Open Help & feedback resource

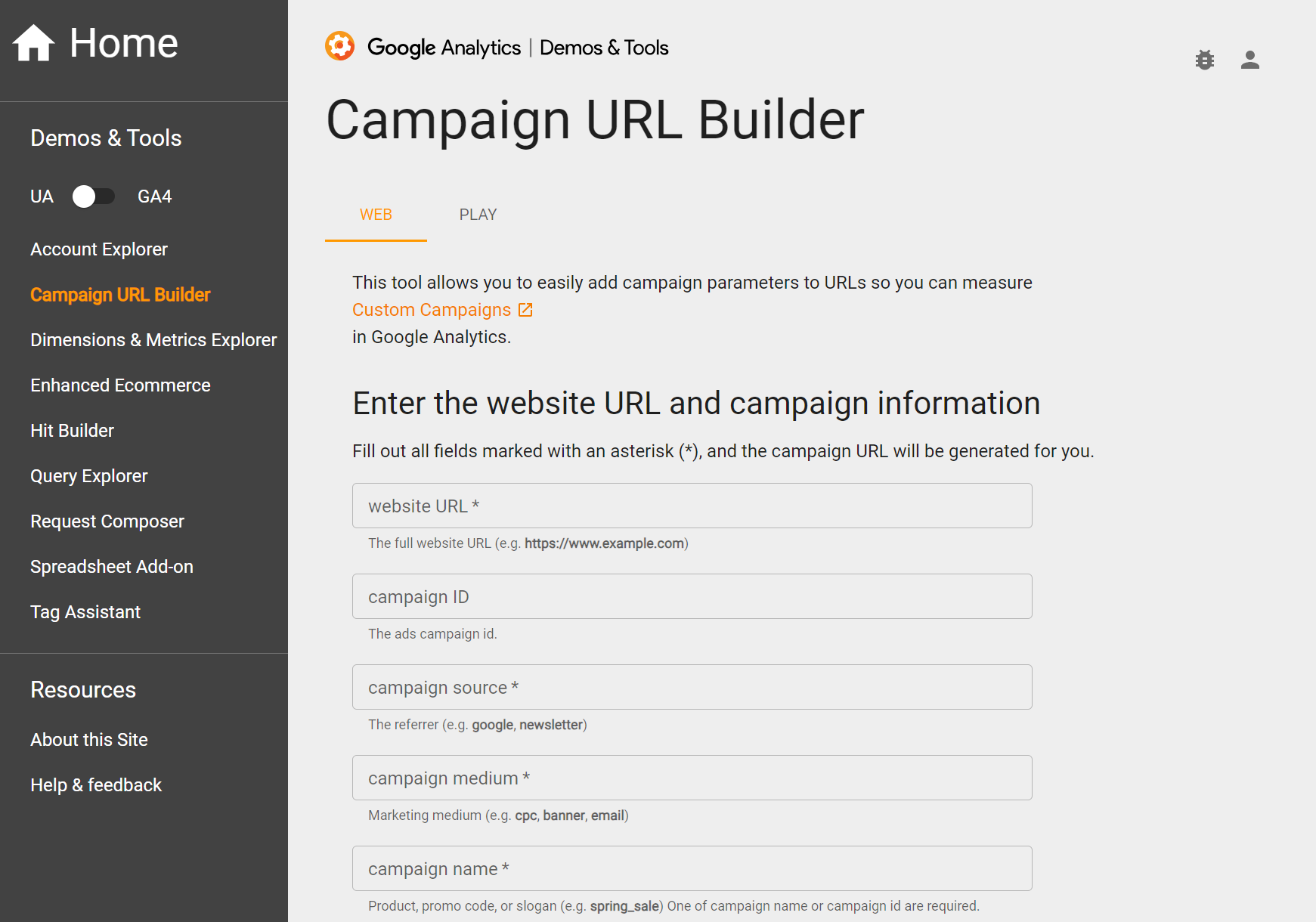point(96,785)
